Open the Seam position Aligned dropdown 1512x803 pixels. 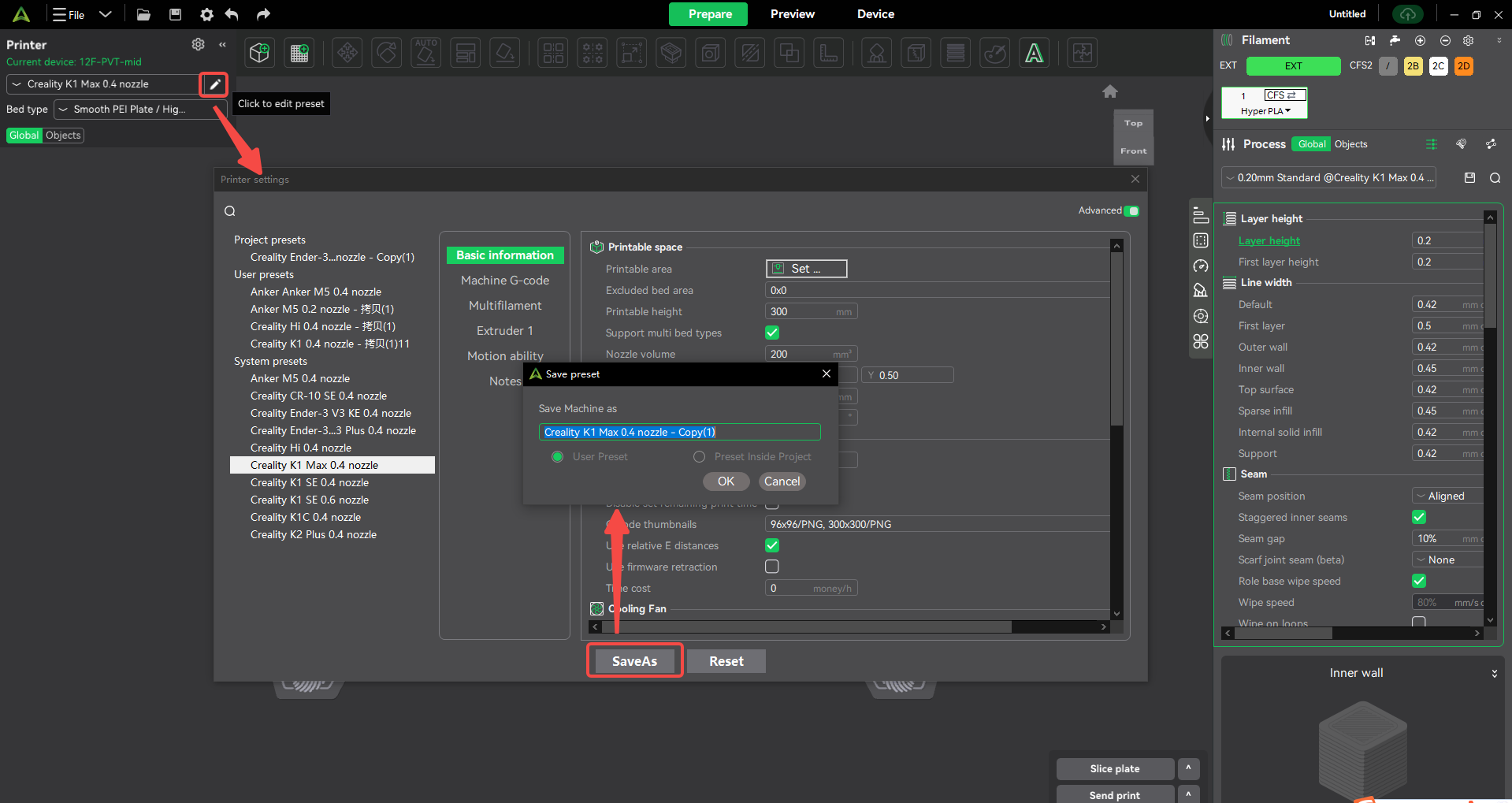(1447, 496)
